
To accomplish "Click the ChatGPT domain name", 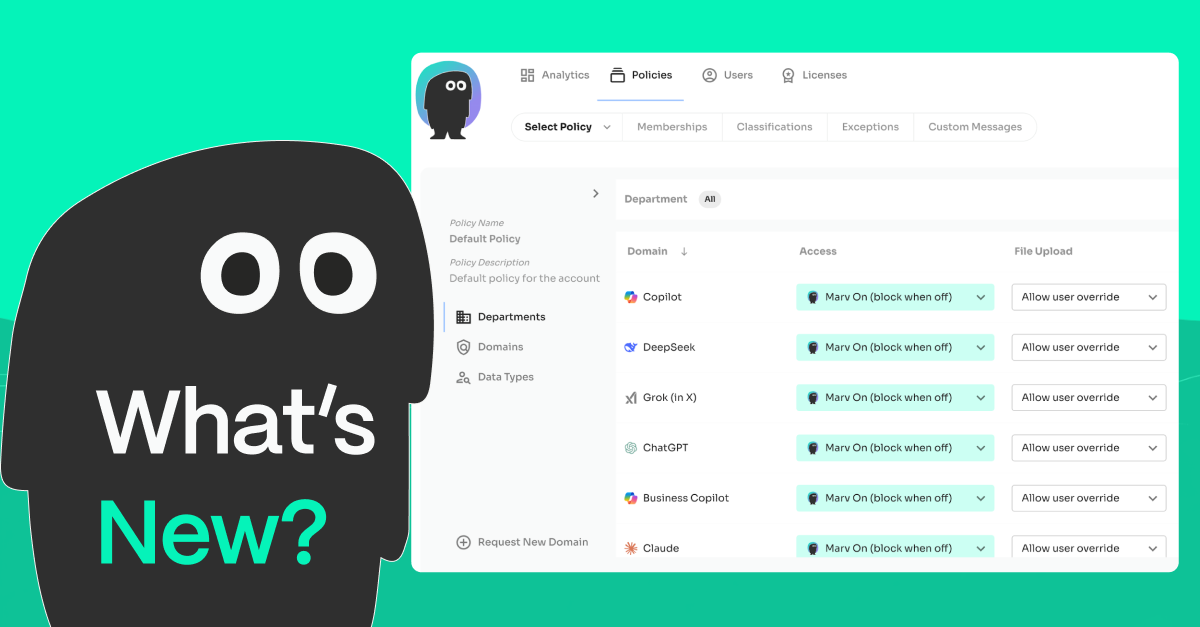I will click(x=665, y=448).
